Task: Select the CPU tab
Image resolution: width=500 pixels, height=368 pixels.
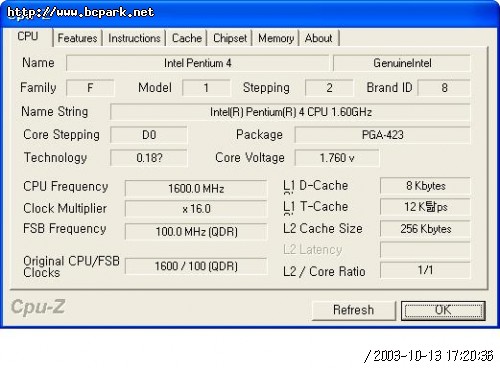Action: click(x=28, y=36)
